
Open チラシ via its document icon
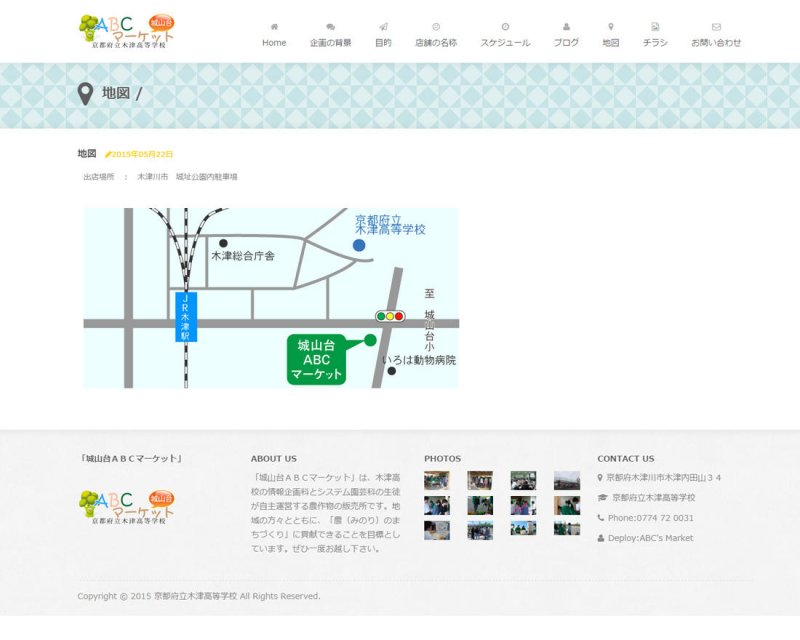[655, 27]
